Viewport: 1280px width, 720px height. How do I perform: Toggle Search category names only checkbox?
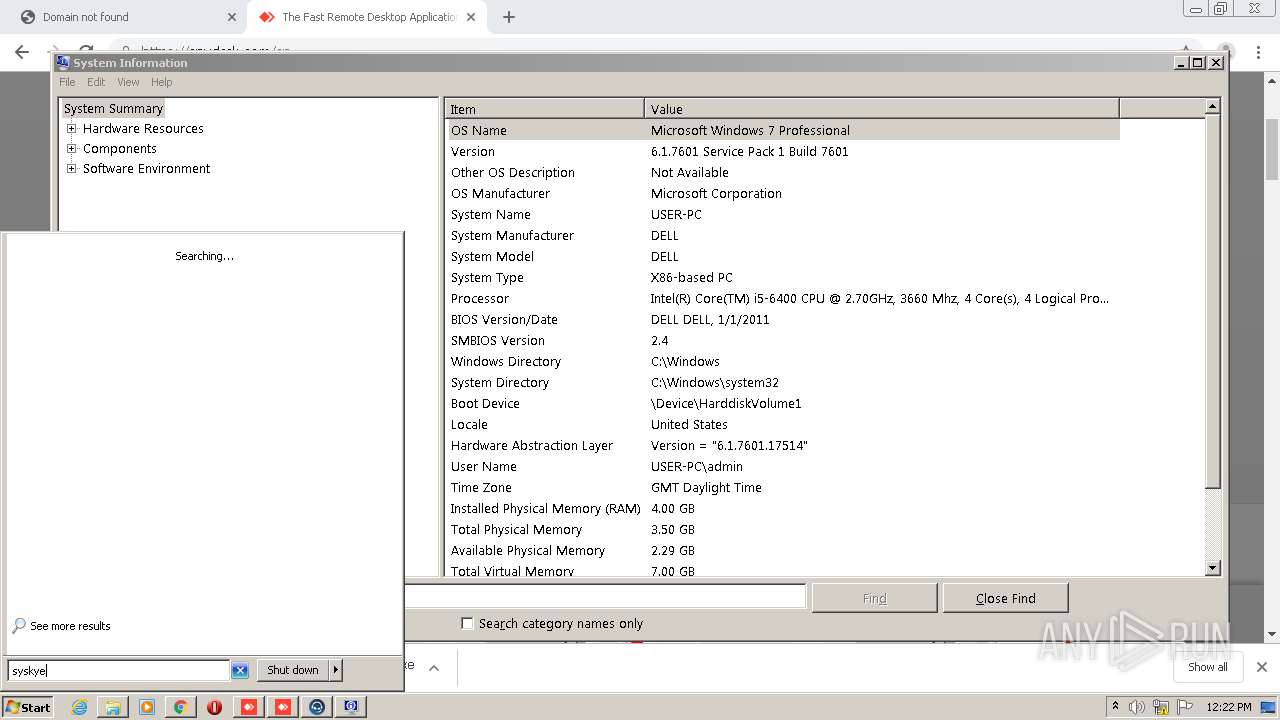(x=467, y=623)
